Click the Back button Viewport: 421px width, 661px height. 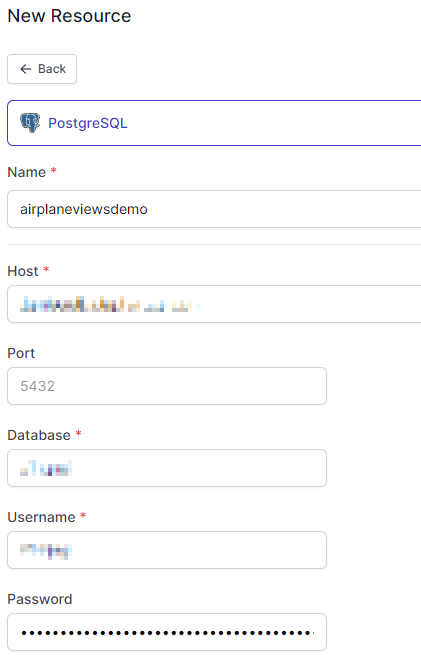[x=42, y=69]
